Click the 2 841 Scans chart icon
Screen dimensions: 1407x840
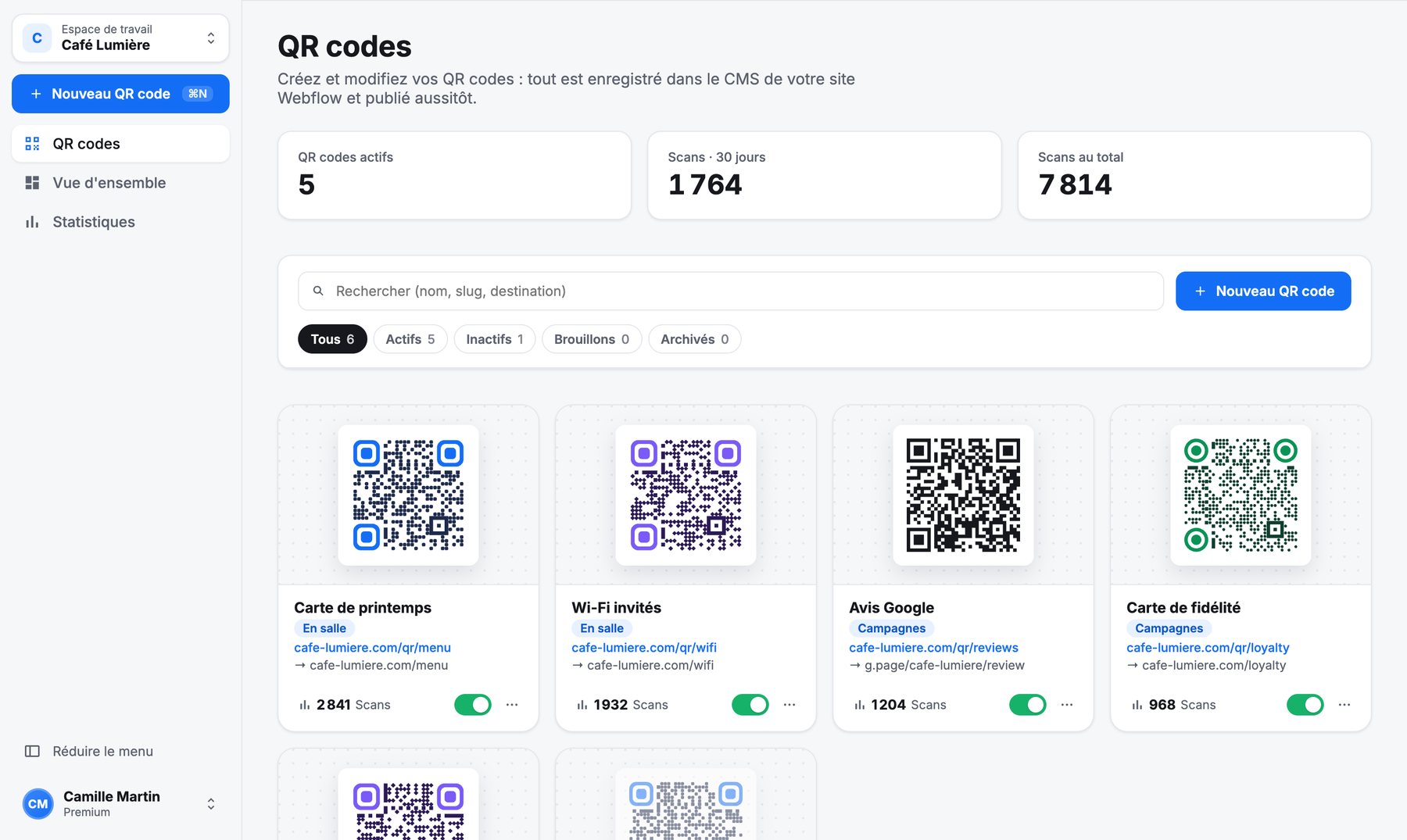tap(305, 705)
